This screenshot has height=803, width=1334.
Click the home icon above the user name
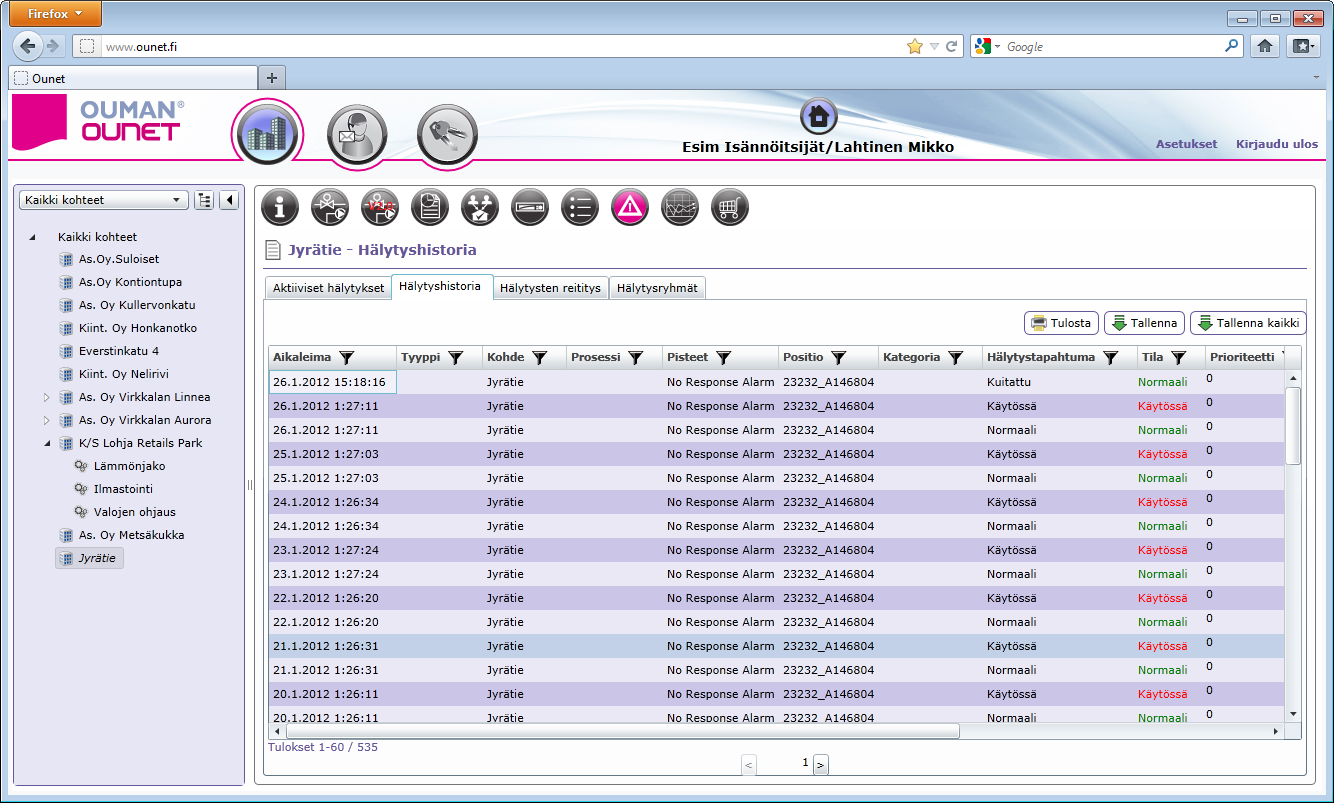click(818, 117)
